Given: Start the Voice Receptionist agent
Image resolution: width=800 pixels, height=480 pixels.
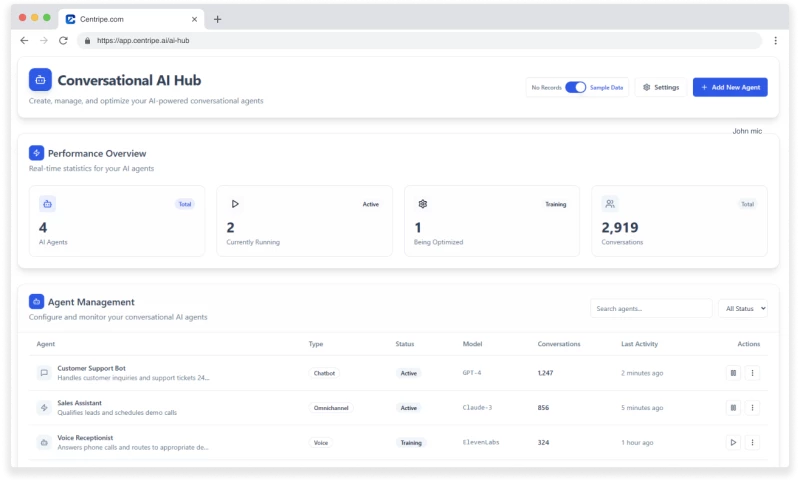Looking at the screenshot, I should [733, 442].
